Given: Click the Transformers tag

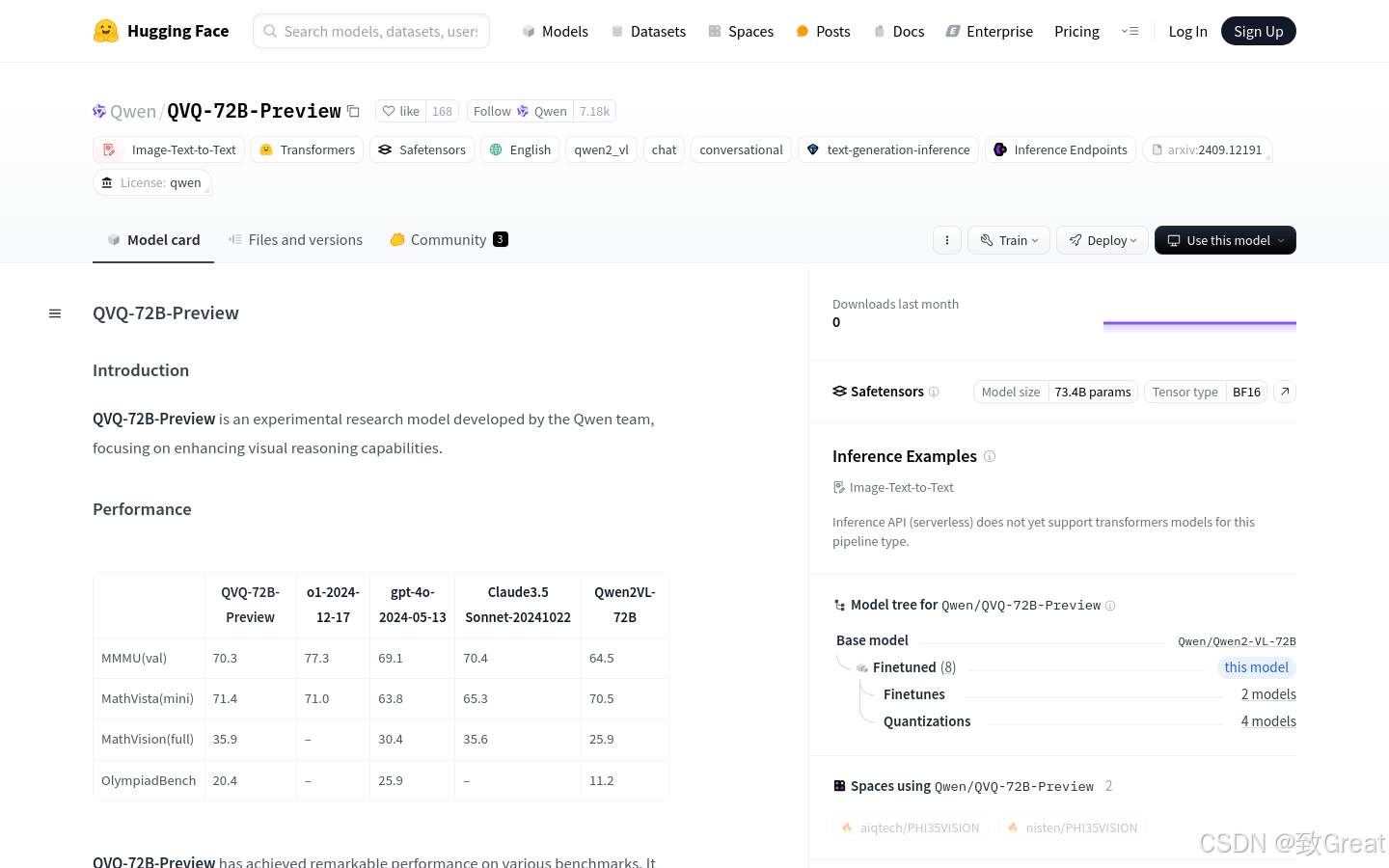Looking at the screenshot, I should (x=308, y=149).
